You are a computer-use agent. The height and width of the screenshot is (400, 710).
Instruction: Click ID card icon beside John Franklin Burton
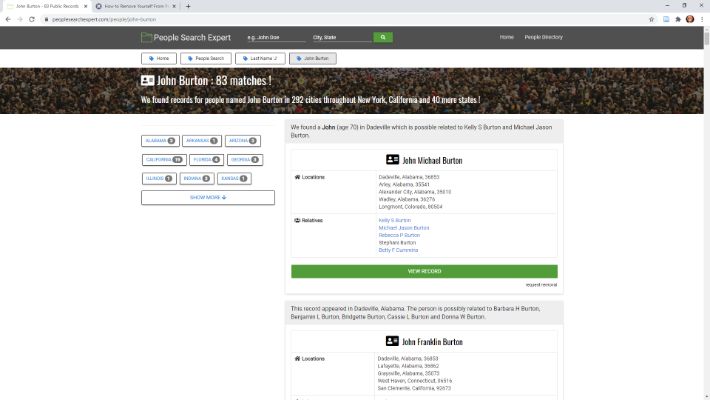coord(392,341)
